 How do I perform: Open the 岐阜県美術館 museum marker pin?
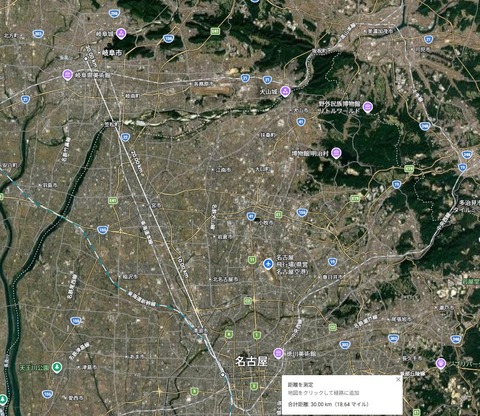click(x=67, y=75)
